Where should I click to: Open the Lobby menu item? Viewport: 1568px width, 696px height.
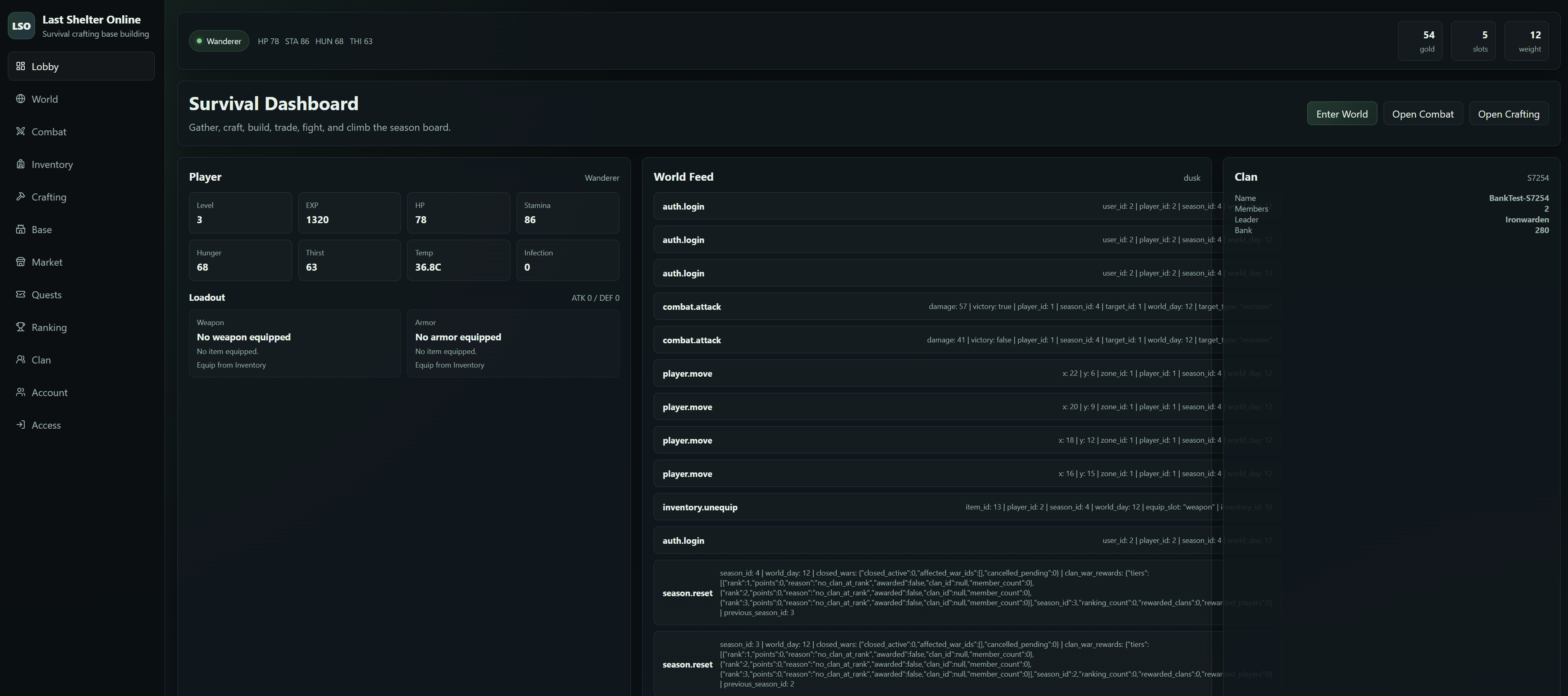81,66
